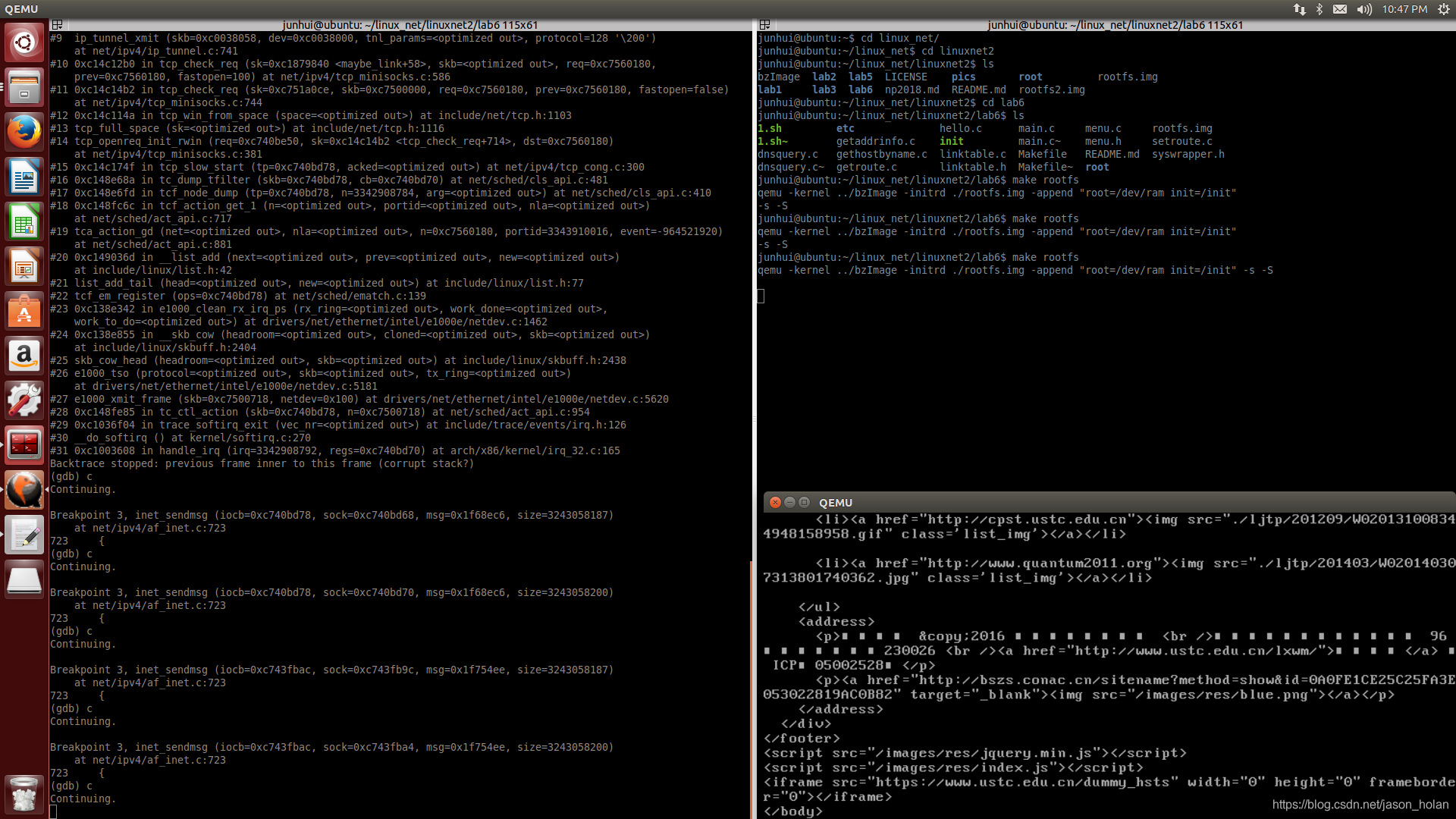Click first 'Breakpoint 3, inet_sendmsg' line
Image resolution: width=1456 pixels, height=819 pixels.
[331, 515]
